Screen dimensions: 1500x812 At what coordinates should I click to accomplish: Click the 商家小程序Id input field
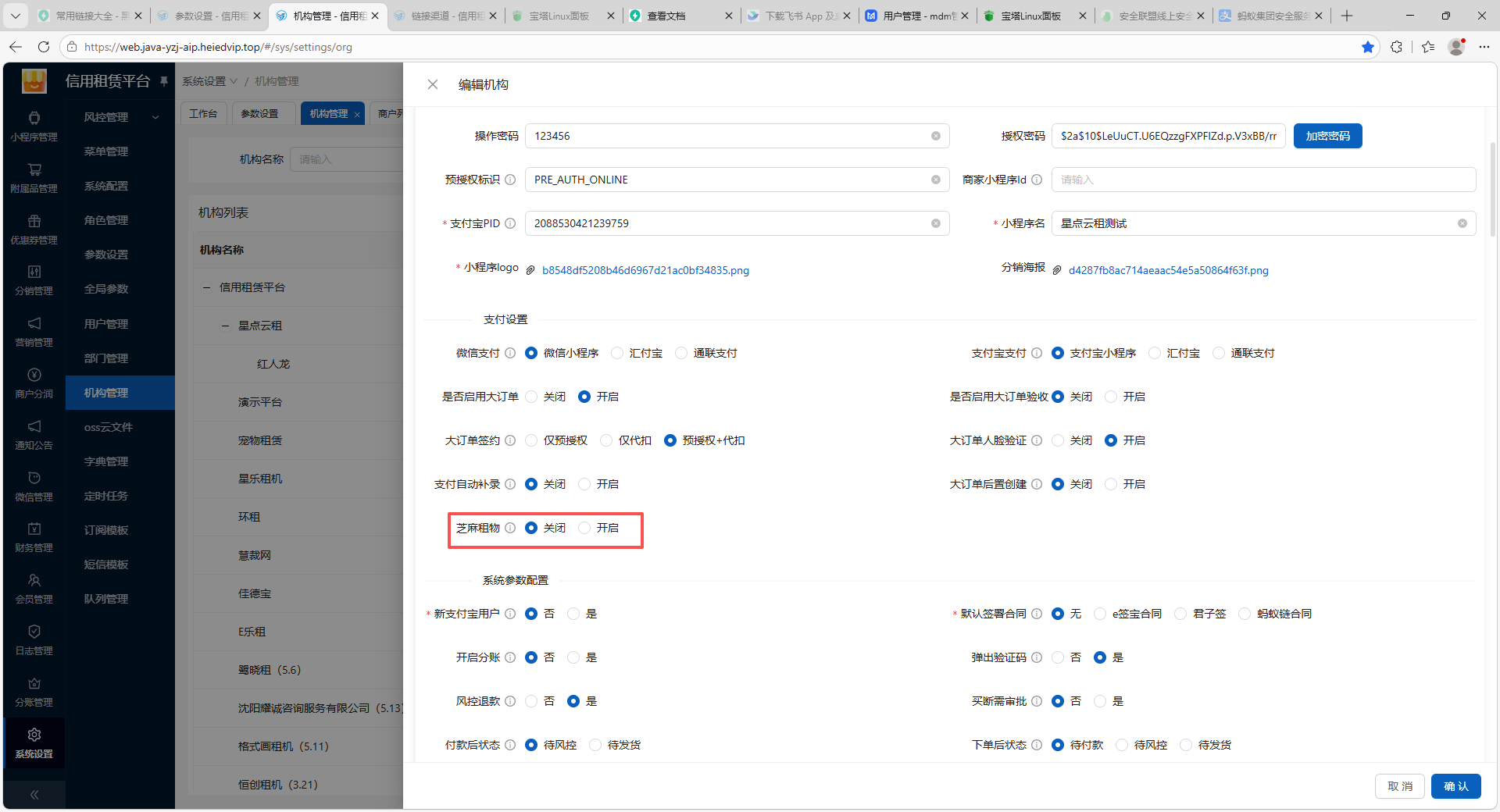click(1262, 180)
